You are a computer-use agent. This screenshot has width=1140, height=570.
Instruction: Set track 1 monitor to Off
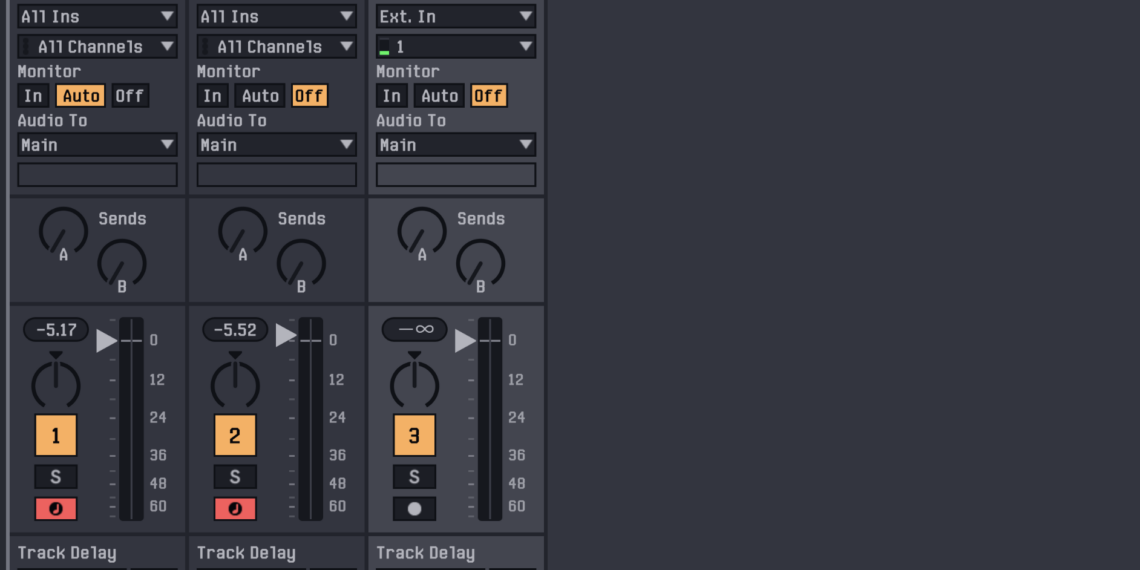[x=129, y=96]
